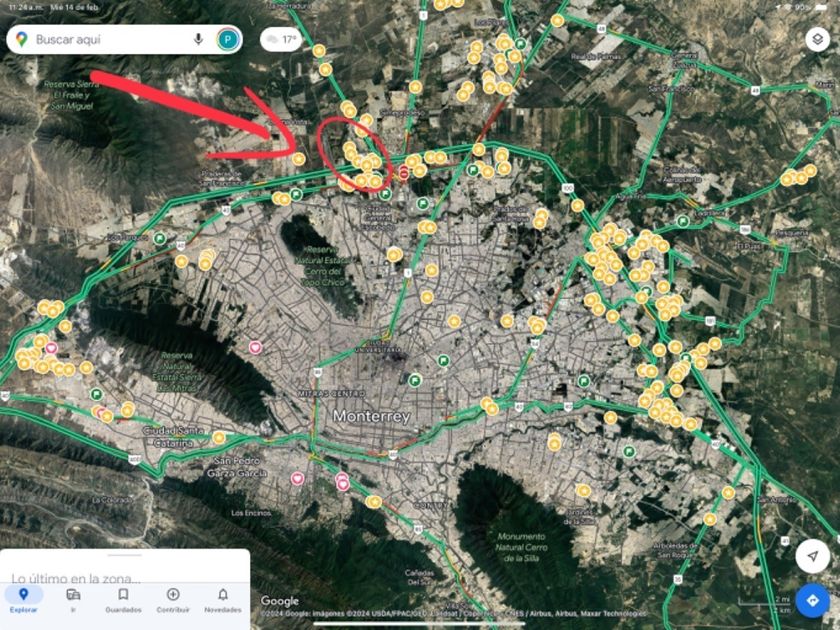
Task: Open directions with the blue diamond button
Action: 813,601
